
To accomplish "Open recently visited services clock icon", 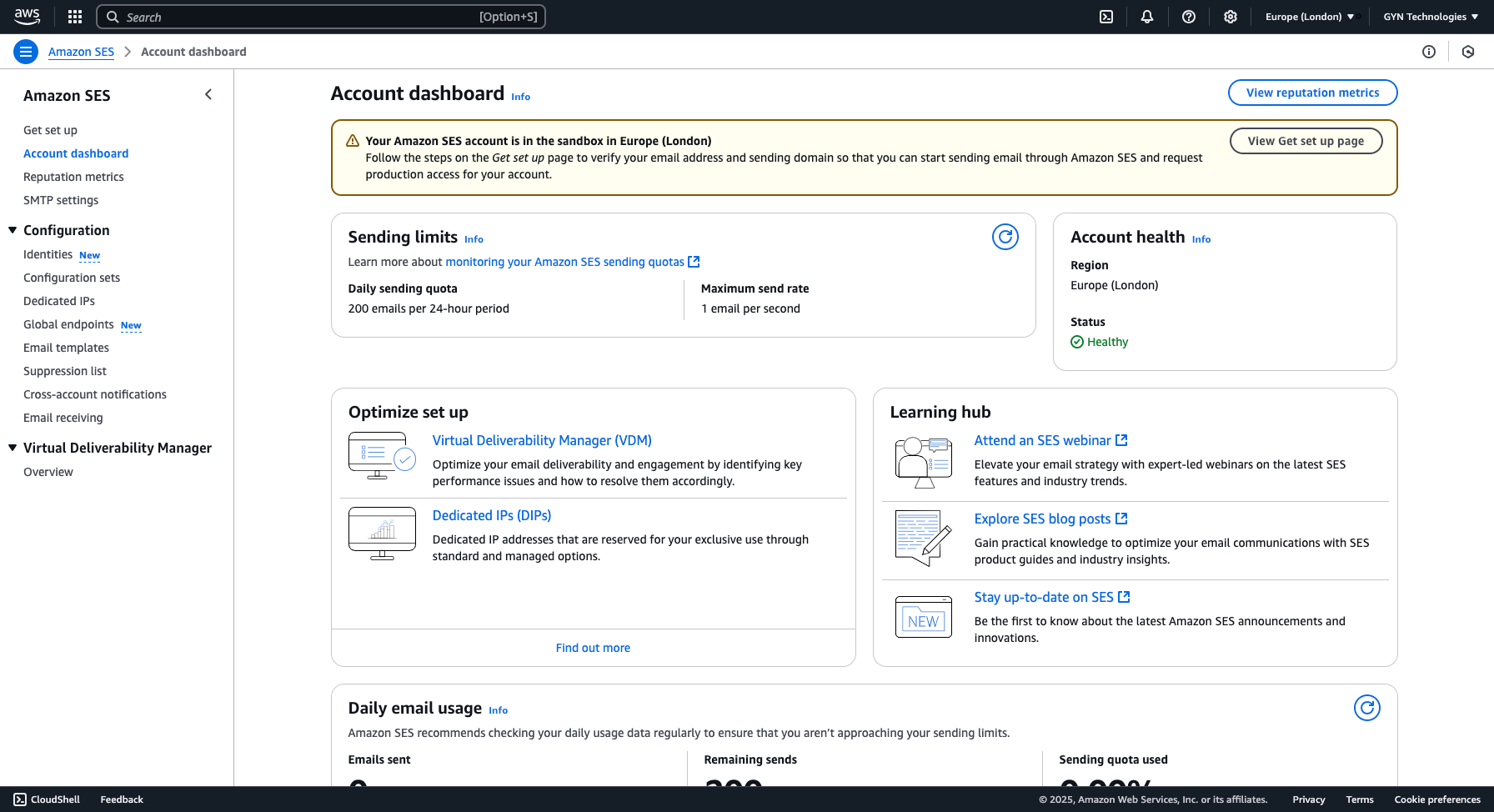I will [x=1468, y=51].
